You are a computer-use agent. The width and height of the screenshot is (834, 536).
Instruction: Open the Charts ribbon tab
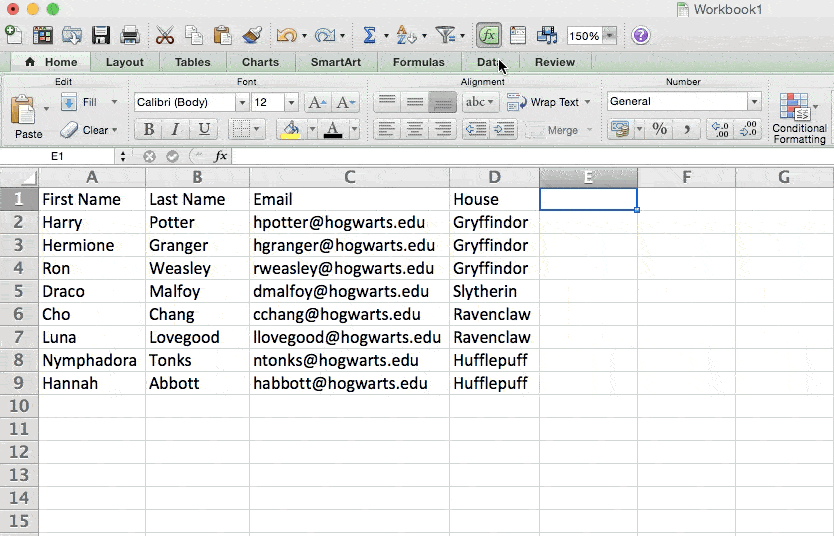(x=260, y=62)
